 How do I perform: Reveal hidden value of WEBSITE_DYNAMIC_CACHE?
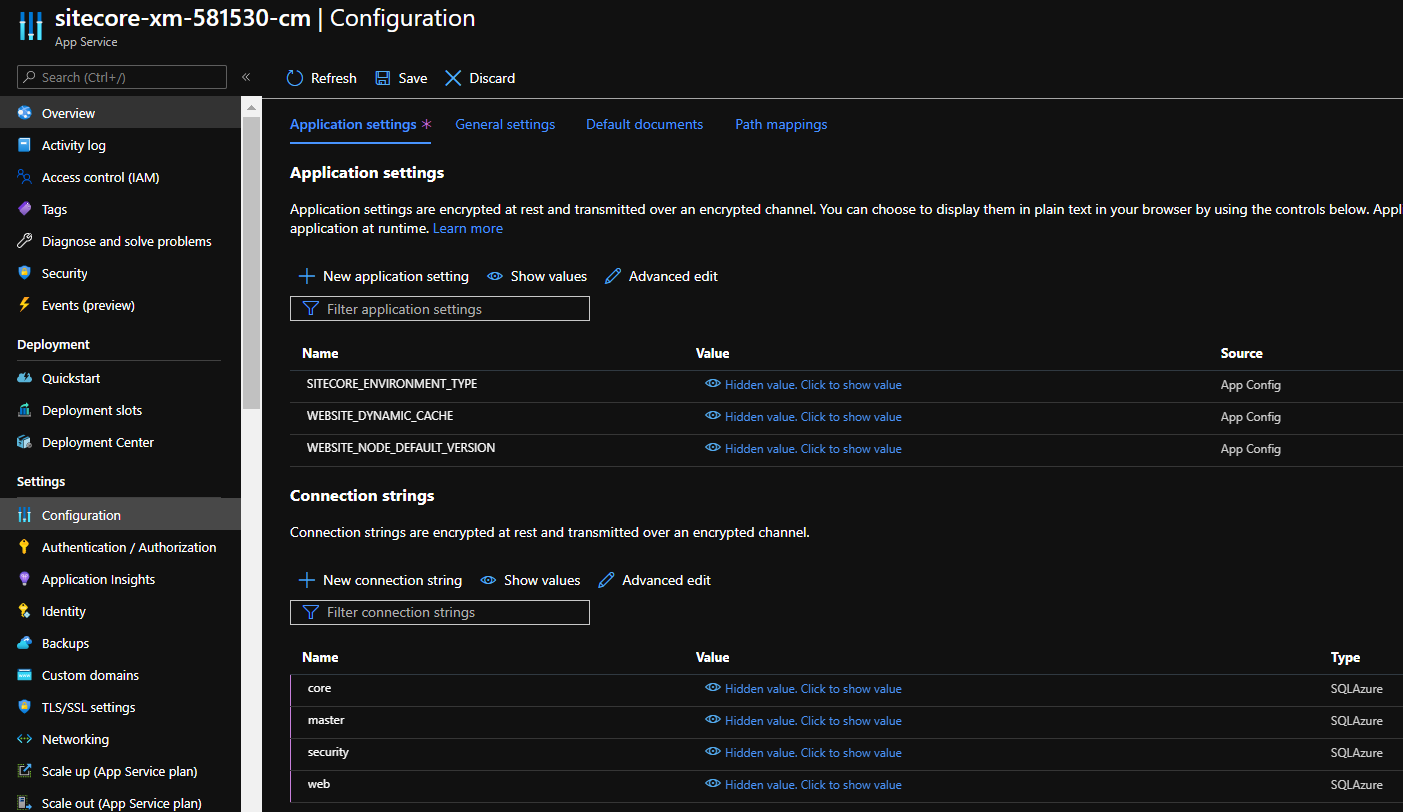[x=803, y=417]
